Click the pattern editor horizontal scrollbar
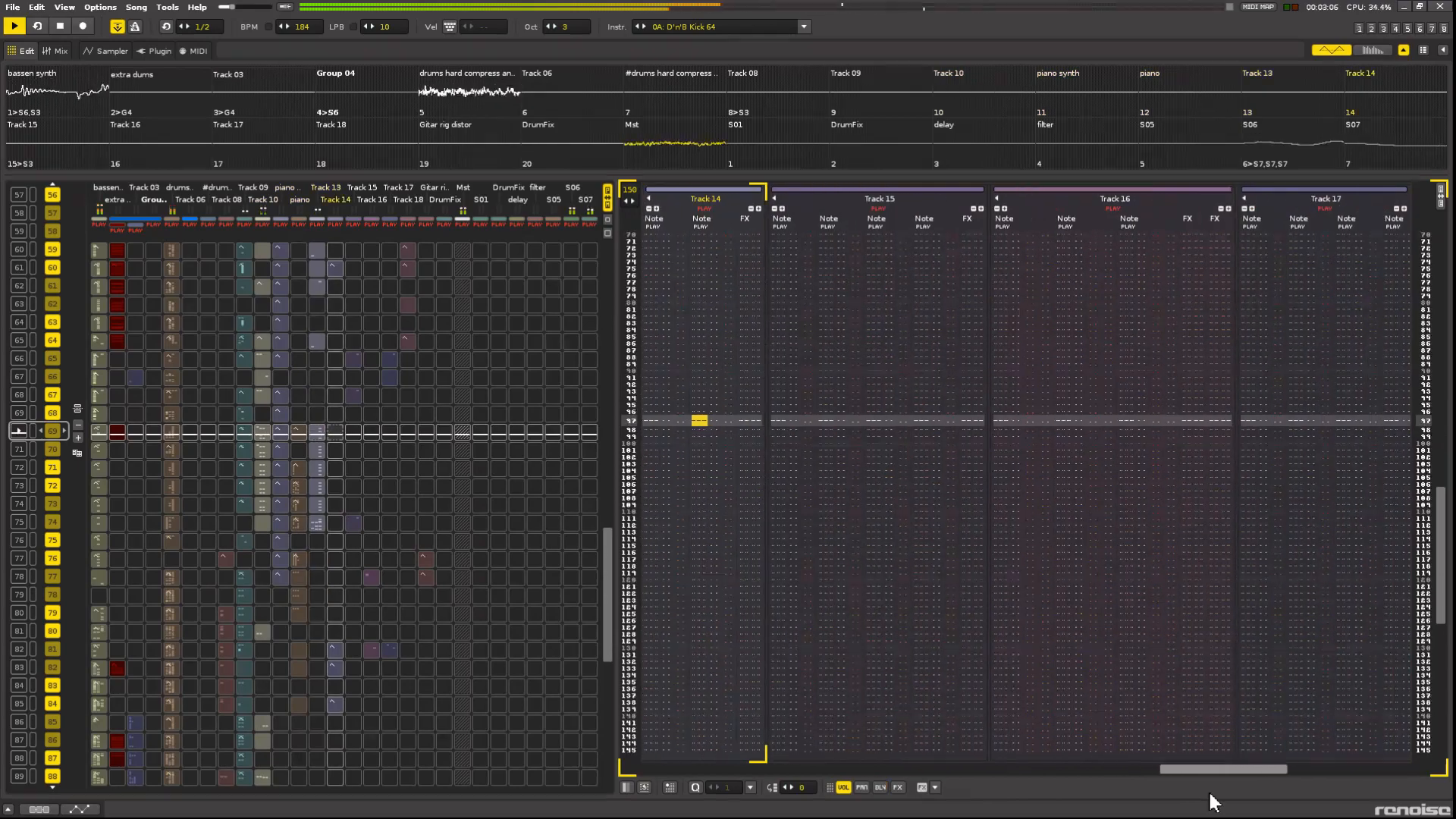 [1223, 769]
